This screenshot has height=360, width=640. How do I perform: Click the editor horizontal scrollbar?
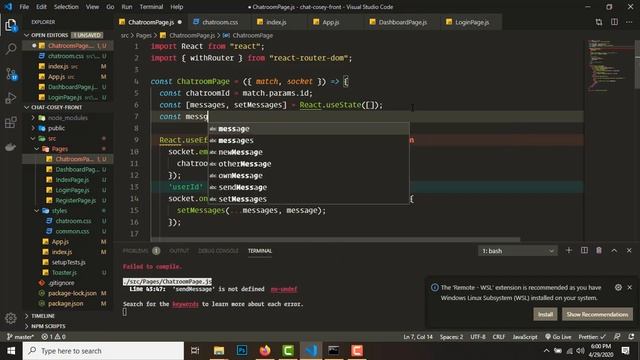point(335,240)
